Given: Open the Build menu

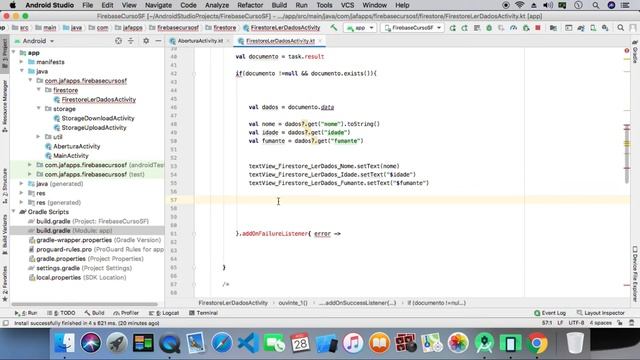Looking at the screenshot, I should click(x=279, y=5).
